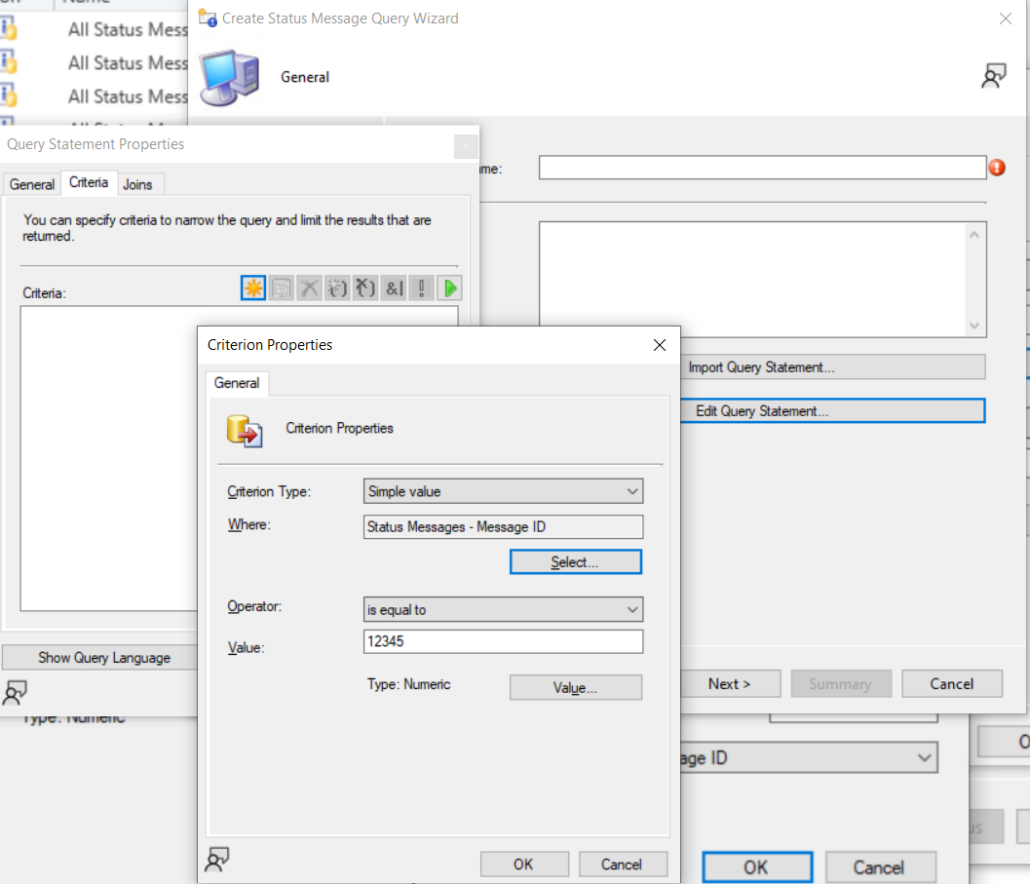Toggle the And/Or operator icon
The width and height of the screenshot is (1030, 884).
(394, 288)
